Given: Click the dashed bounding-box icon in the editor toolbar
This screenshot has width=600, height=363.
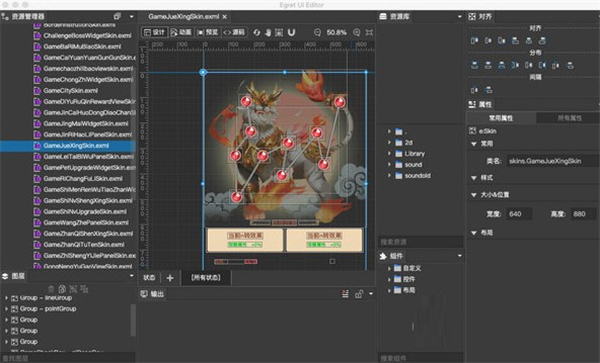Looking at the screenshot, I should point(279,33).
